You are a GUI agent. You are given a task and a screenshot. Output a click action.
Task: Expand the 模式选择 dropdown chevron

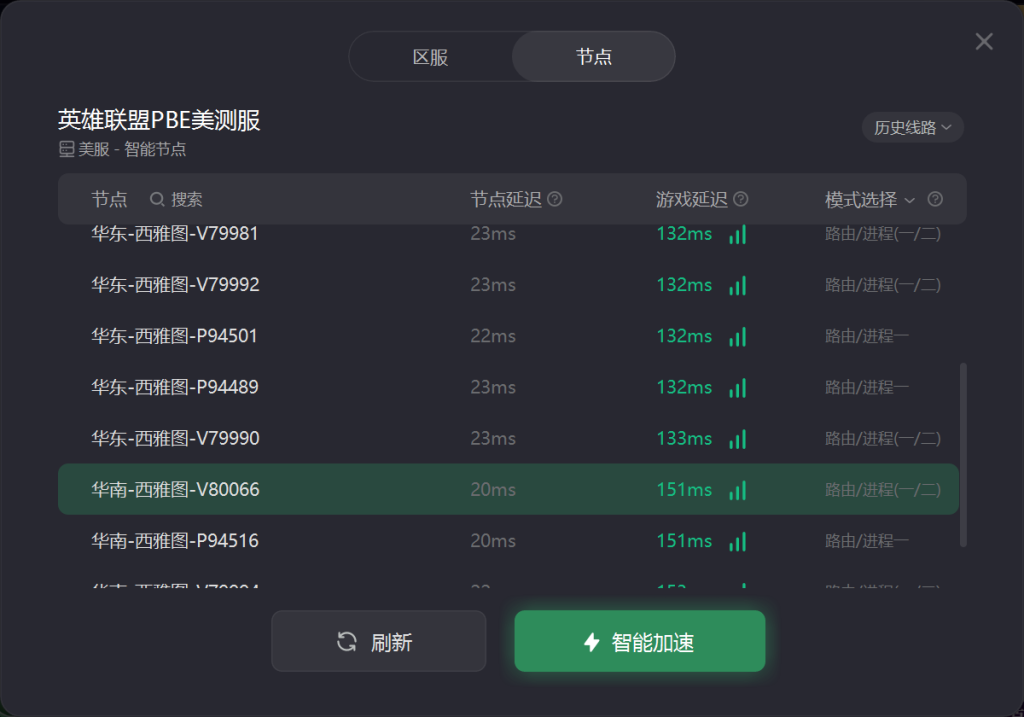tap(910, 200)
